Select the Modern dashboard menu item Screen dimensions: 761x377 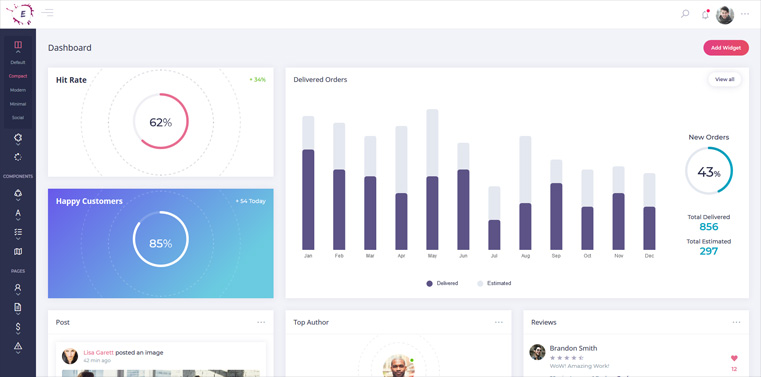(x=18, y=90)
